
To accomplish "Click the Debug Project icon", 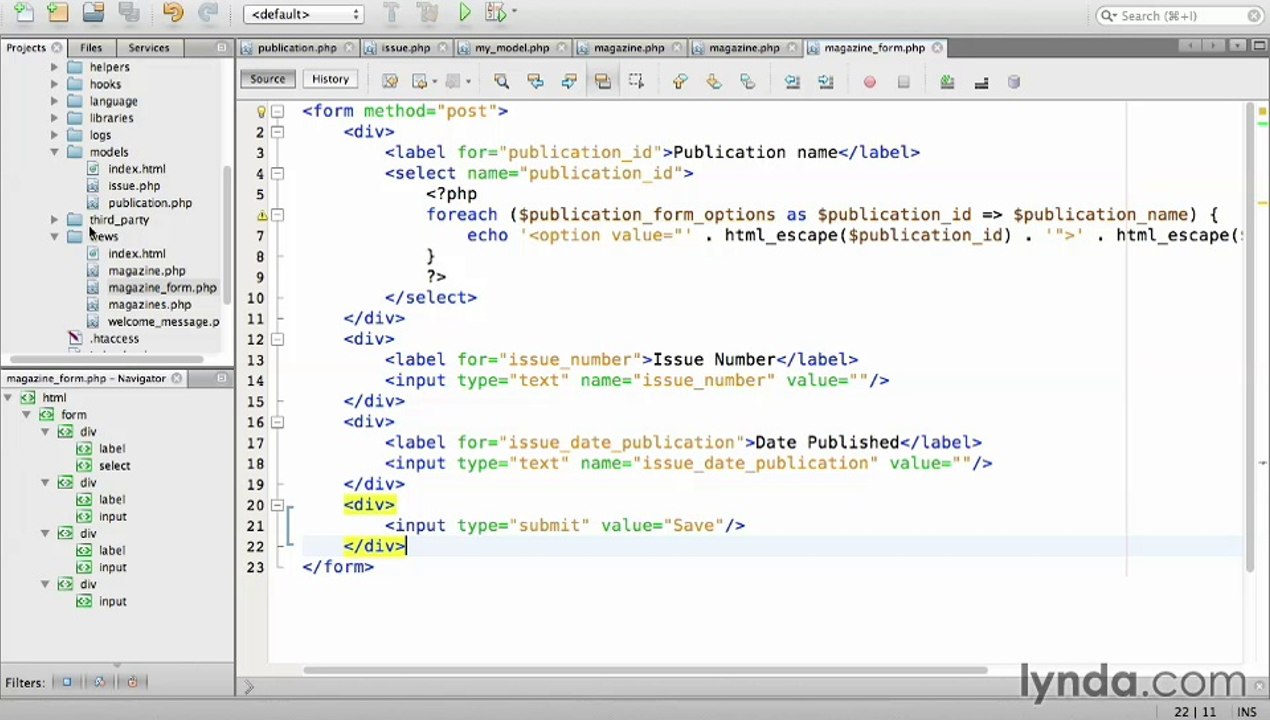I will click(495, 13).
